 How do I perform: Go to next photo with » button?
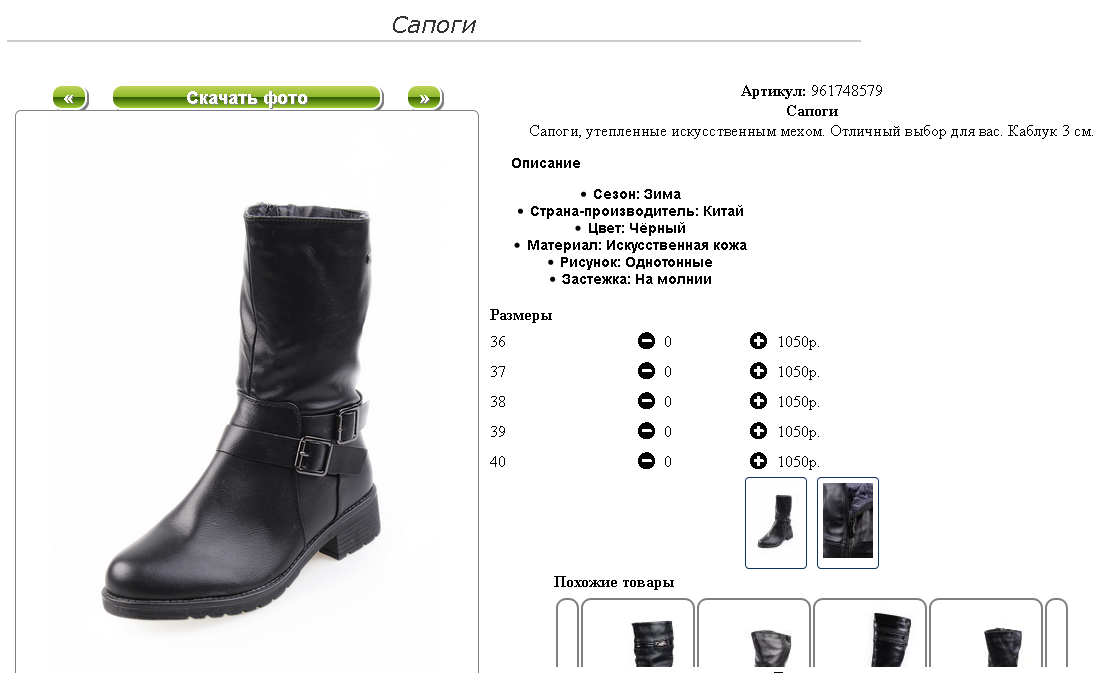click(x=425, y=98)
